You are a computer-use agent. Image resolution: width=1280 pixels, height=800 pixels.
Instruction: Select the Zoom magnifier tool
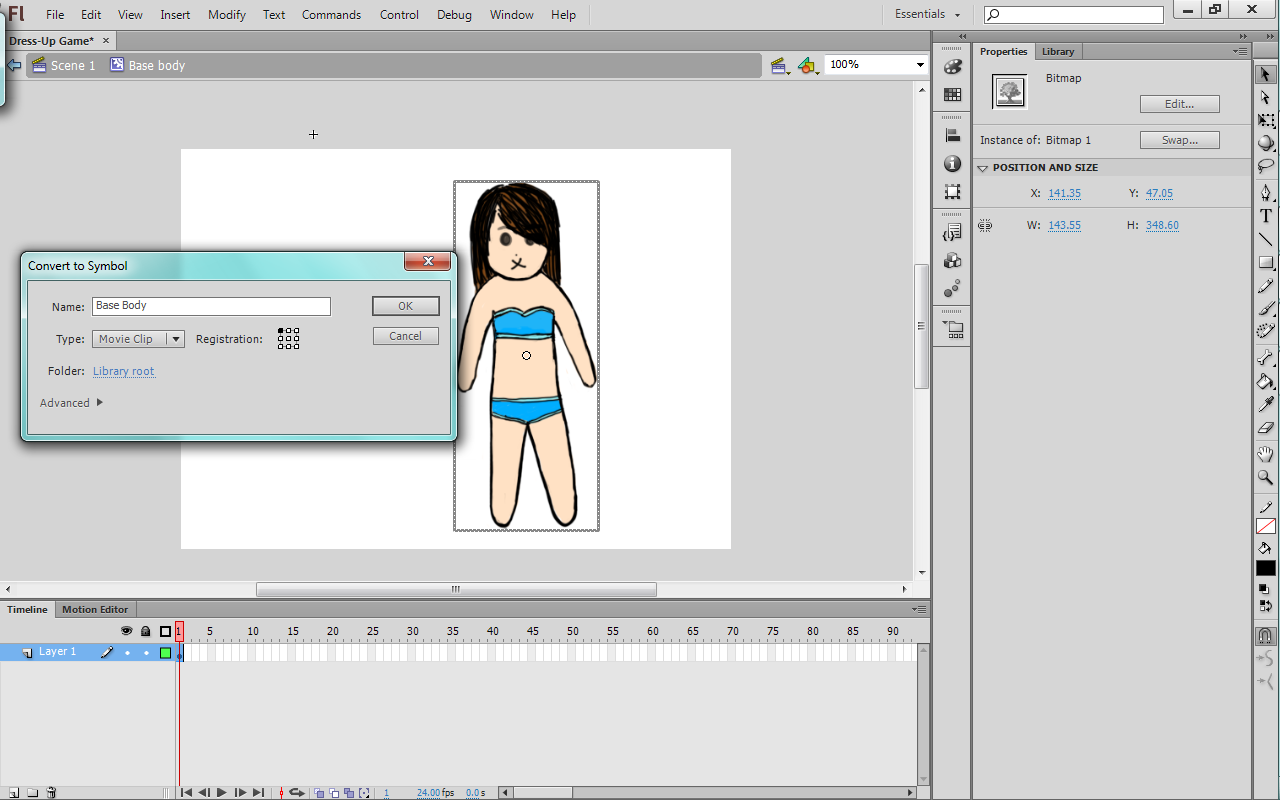tap(1266, 478)
